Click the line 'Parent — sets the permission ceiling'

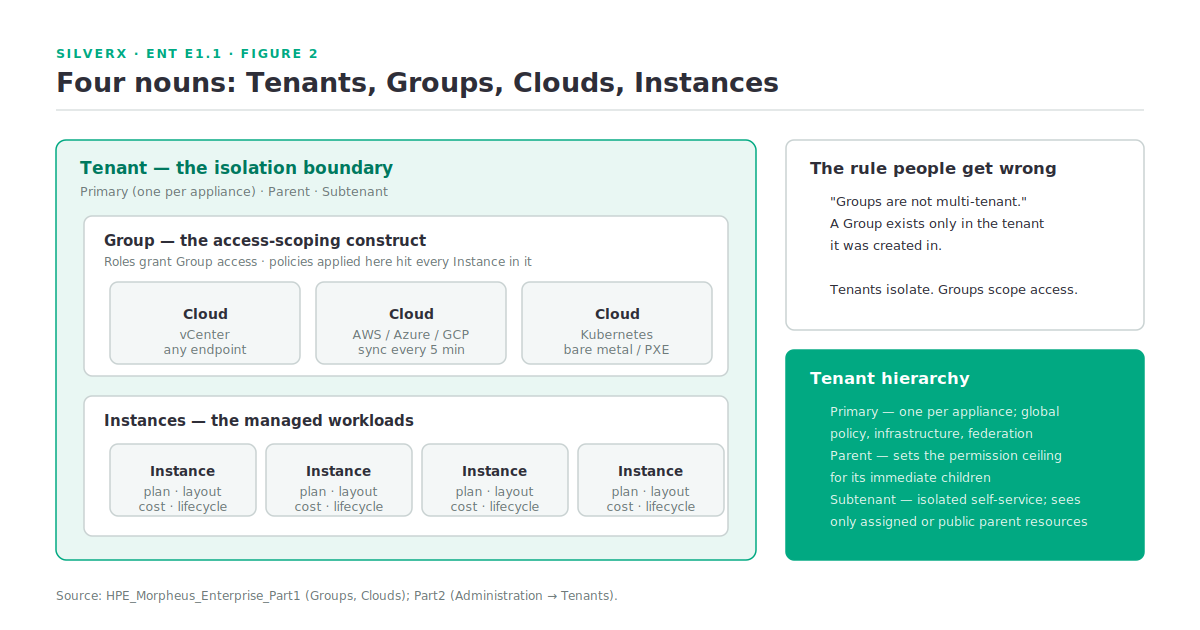(x=946, y=456)
